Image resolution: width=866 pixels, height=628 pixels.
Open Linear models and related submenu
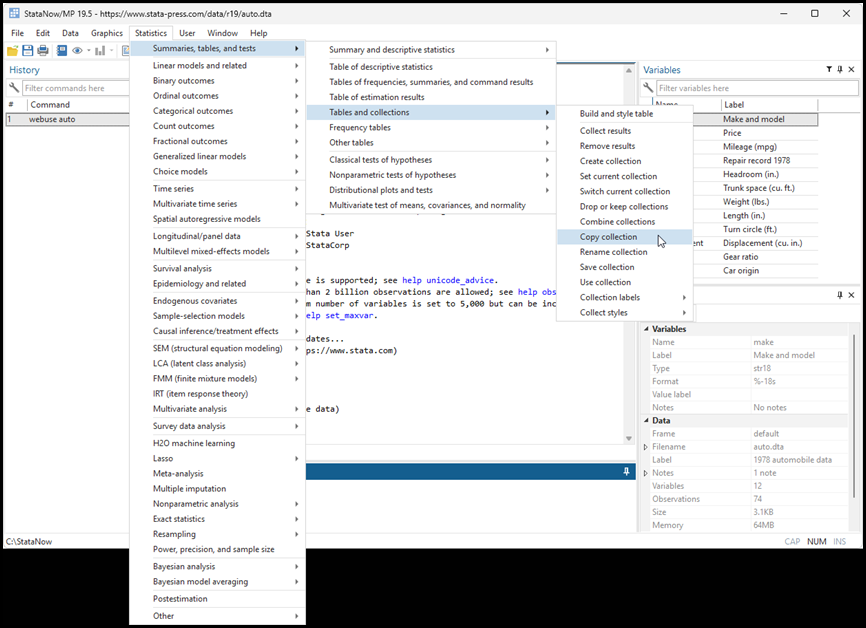click(x=218, y=66)
